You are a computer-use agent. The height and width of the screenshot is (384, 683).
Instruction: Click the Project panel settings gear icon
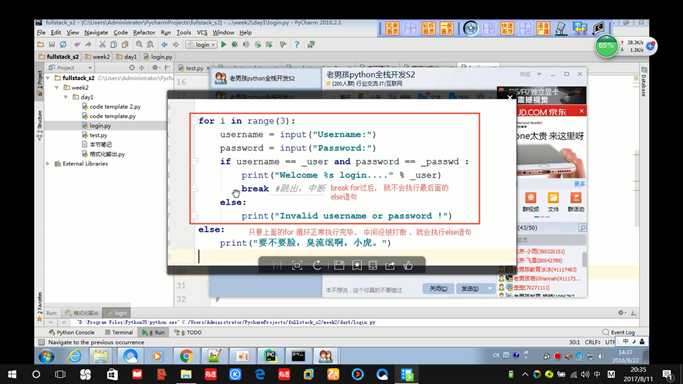154,68
